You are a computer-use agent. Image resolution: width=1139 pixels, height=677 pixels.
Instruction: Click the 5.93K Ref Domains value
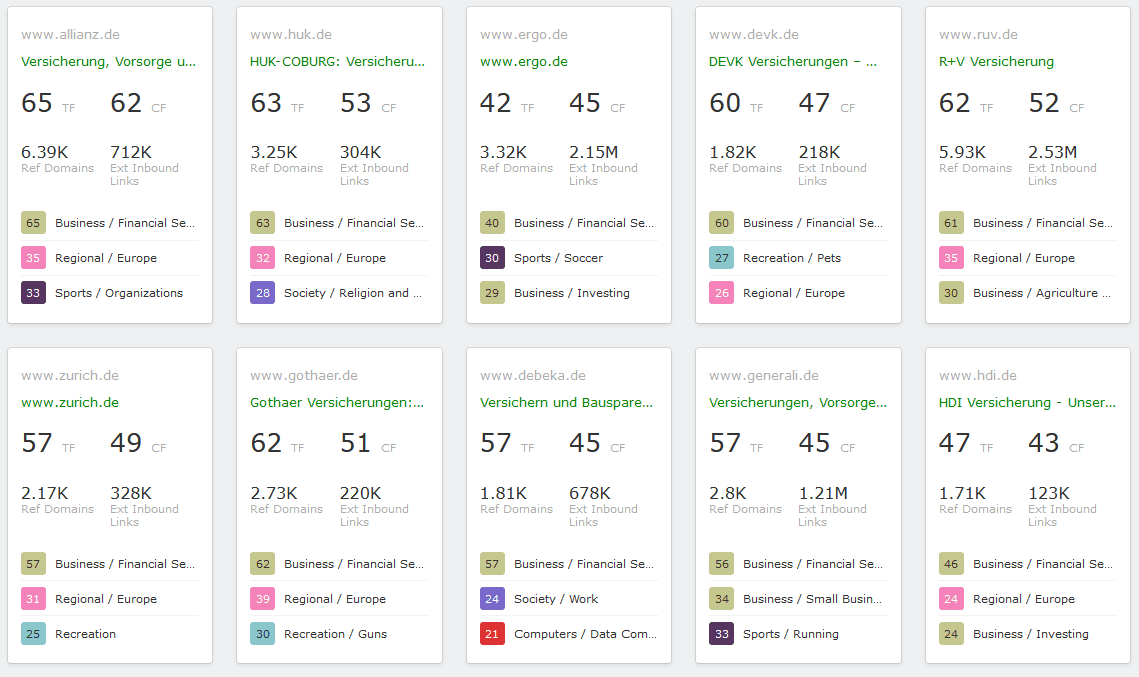(x=962, y=153)
